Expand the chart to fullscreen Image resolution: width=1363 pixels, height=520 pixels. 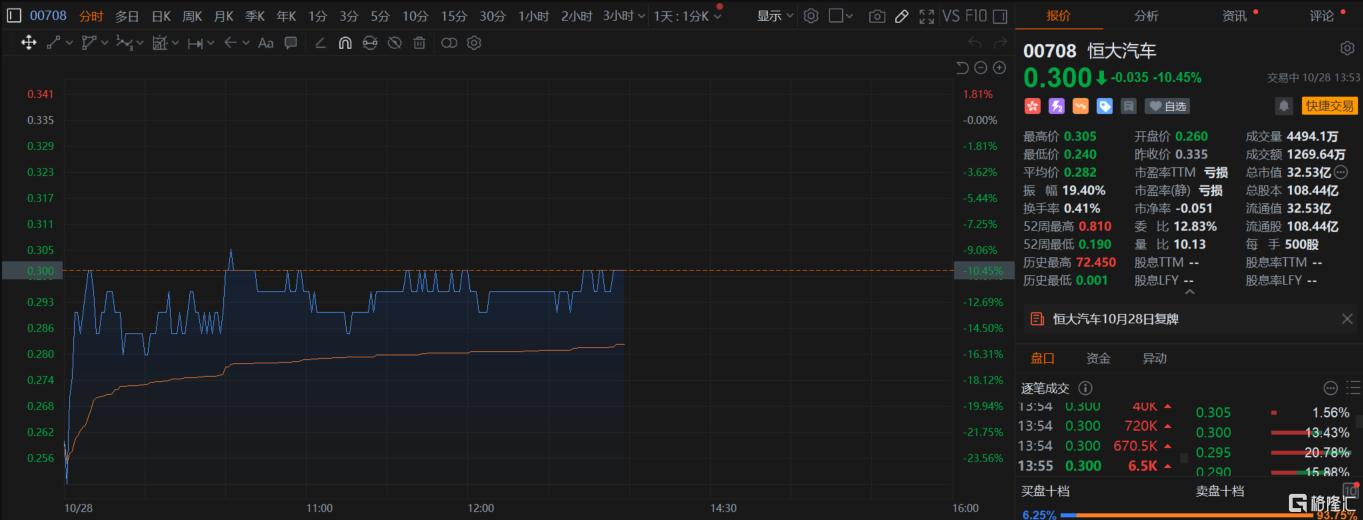[927, 16]
